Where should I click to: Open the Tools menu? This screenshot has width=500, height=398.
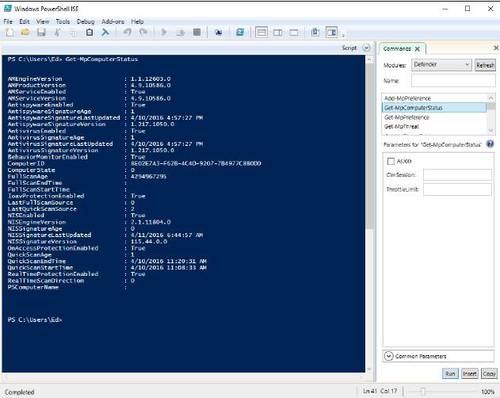point(63,22)
